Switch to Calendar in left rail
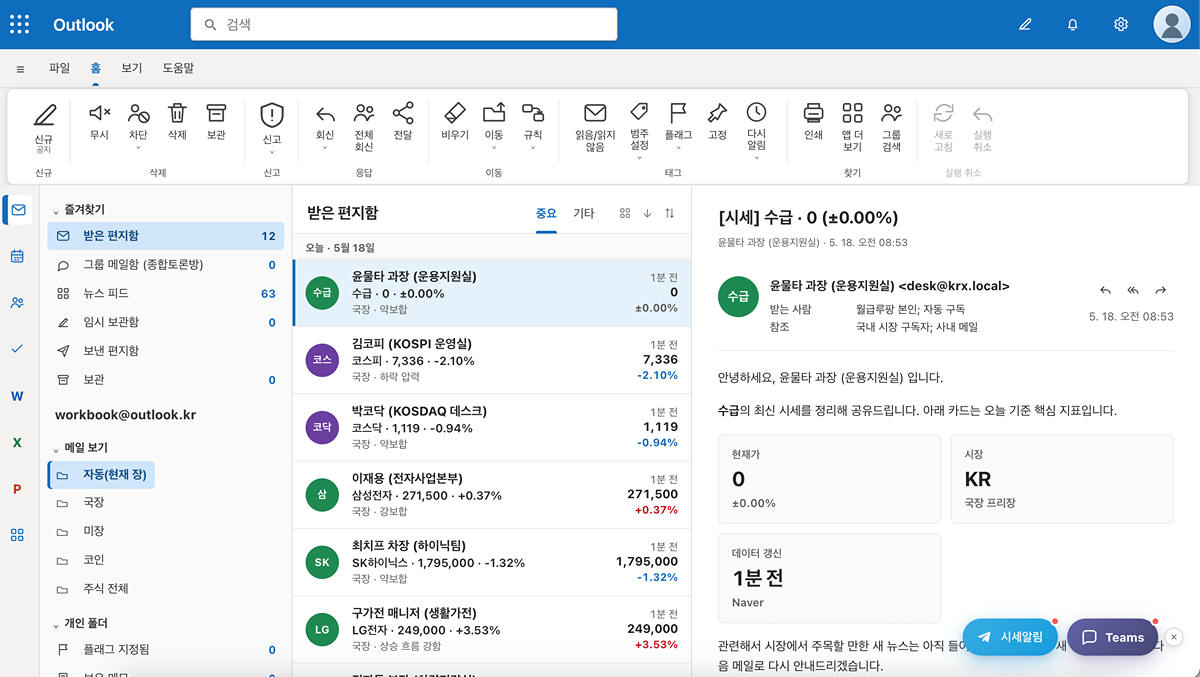 tap(17, 256)
